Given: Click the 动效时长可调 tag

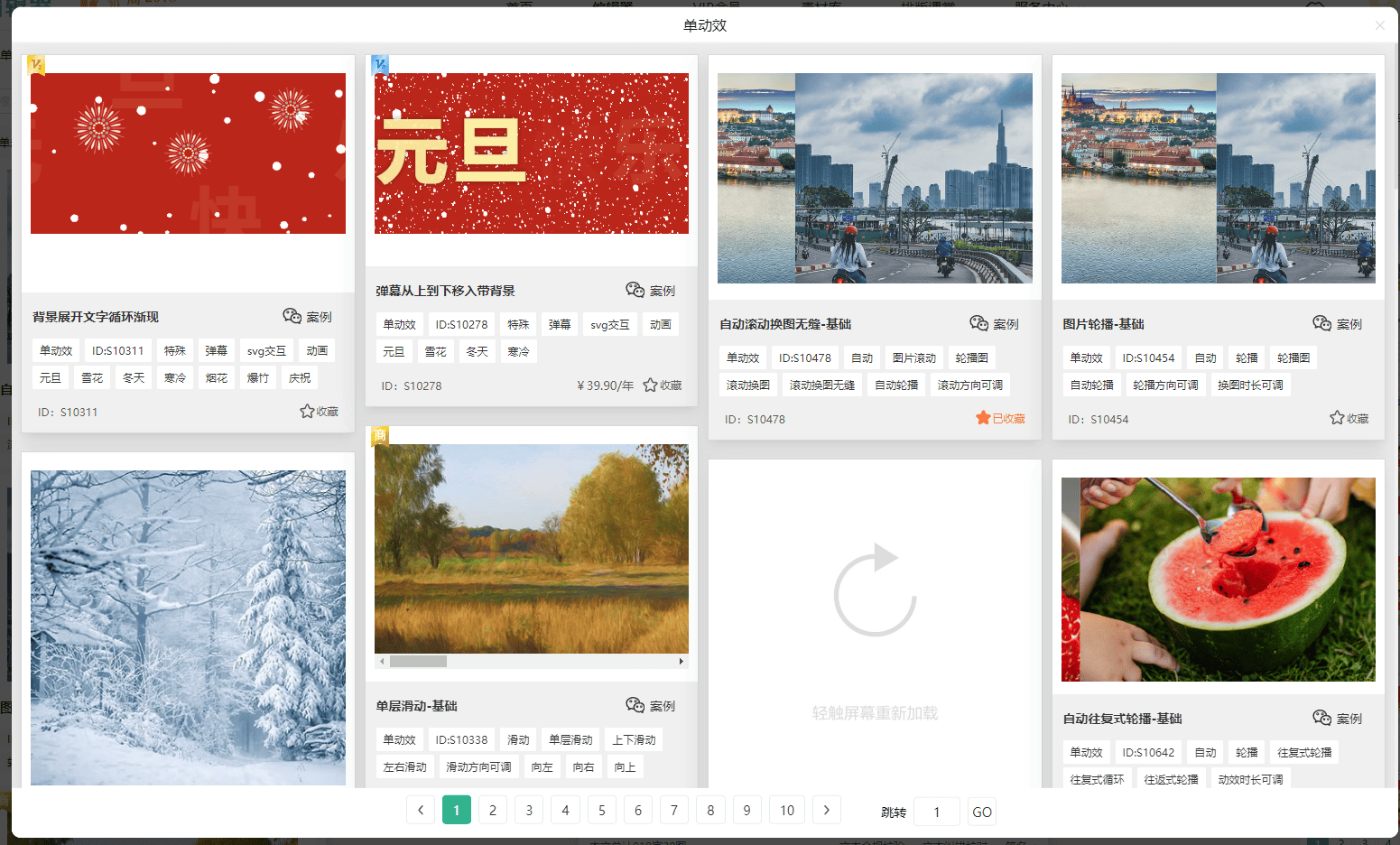Looking at the screenshot, I should tap(1251, 779).
